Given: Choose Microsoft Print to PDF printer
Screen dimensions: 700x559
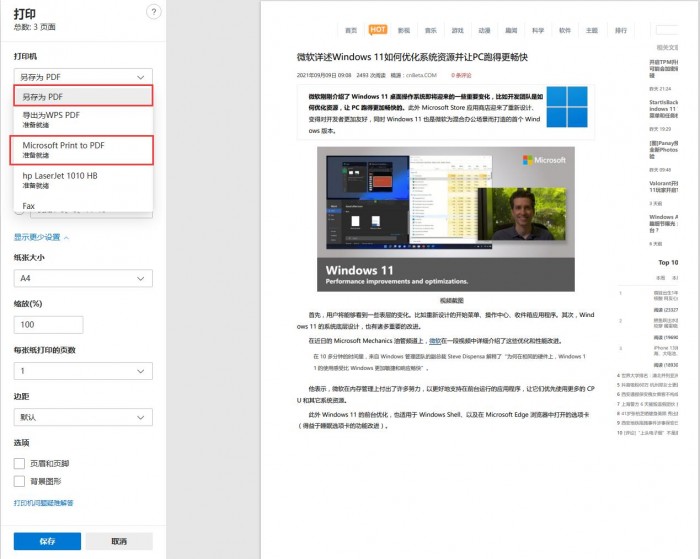Looking at the screenshot, I should 83,150.
